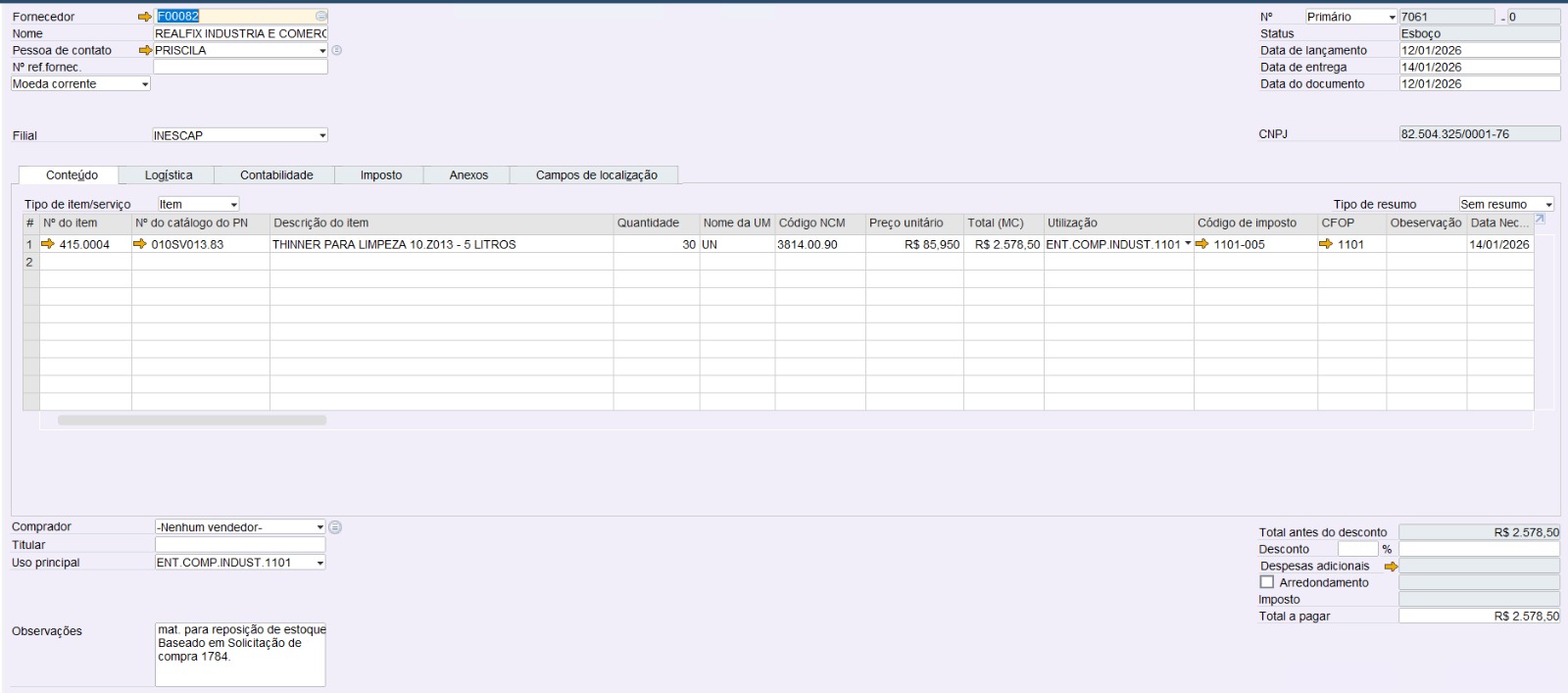Click the link arrow beside Pessoa de contato
This screenshot has width=1568, height=693.
(145, 50)
